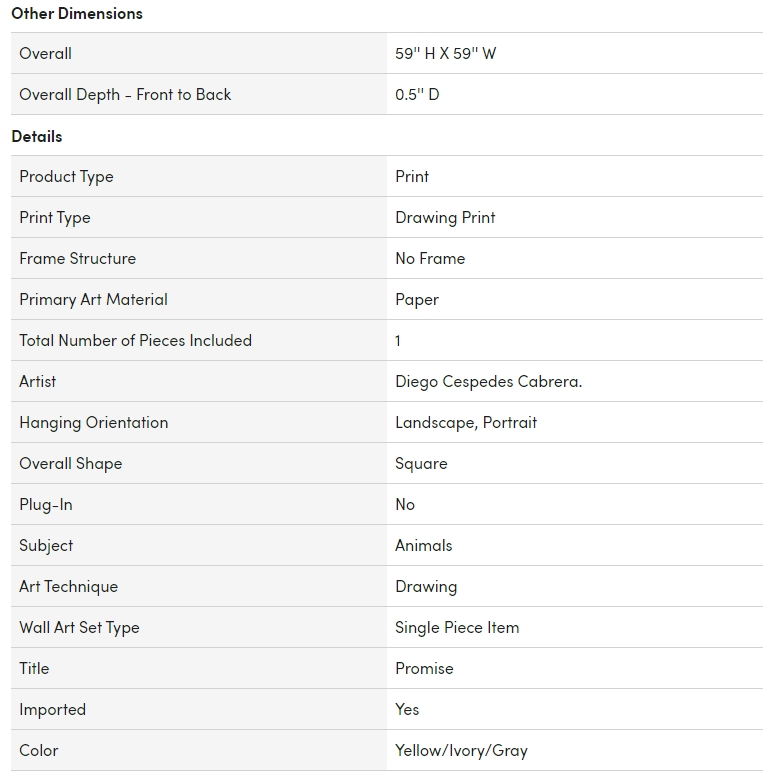776x777 pixels.
Task: Click the Frame Structure label
Action: click(77, 259)
